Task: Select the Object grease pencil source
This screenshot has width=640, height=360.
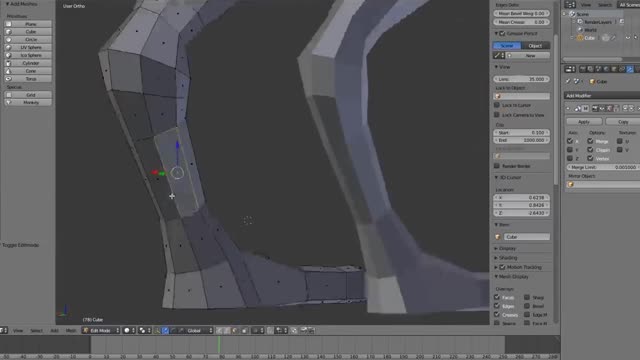Action: click(x=536, y=46)
